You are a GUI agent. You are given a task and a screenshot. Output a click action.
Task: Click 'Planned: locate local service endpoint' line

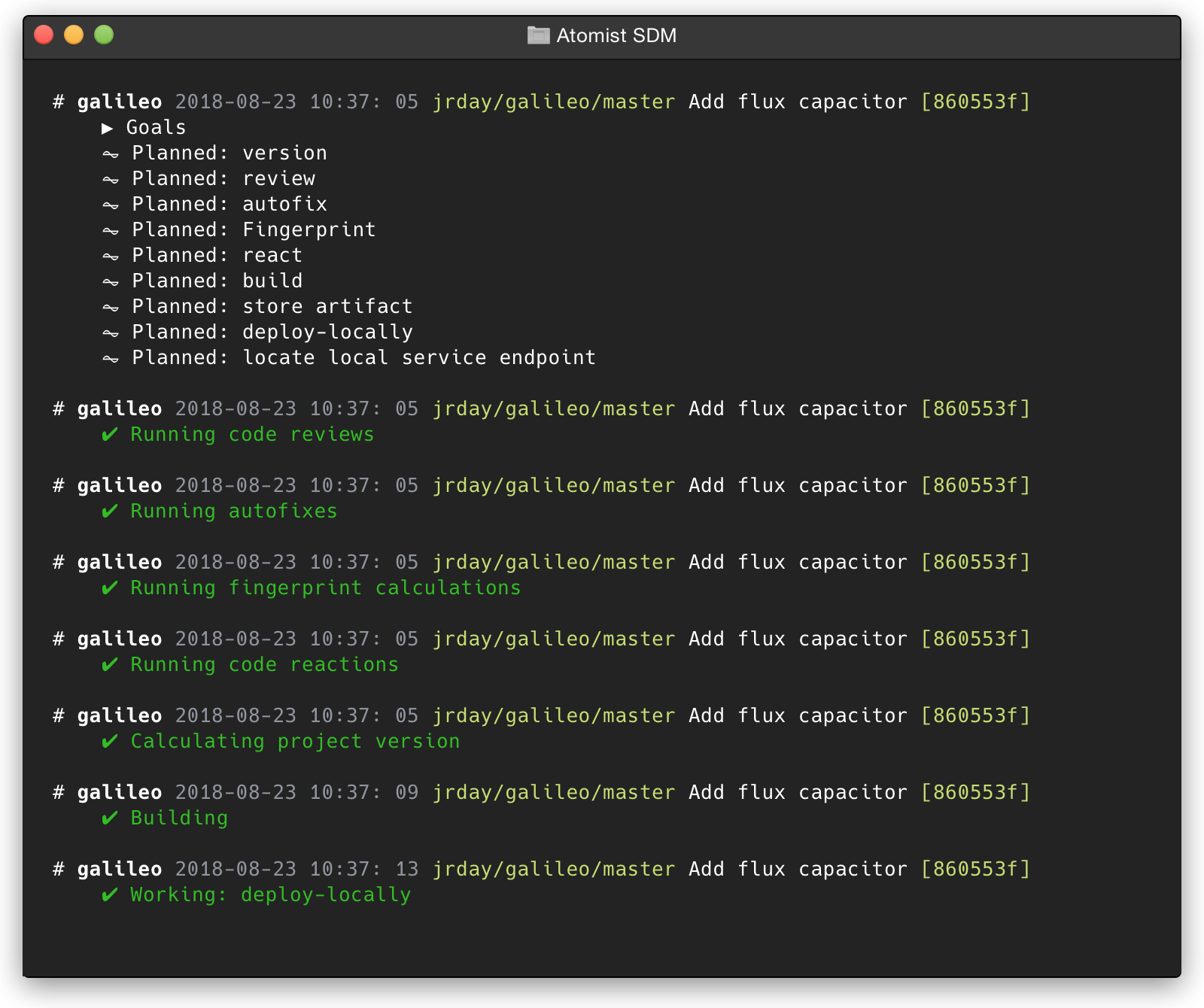[x=364, y=357]
